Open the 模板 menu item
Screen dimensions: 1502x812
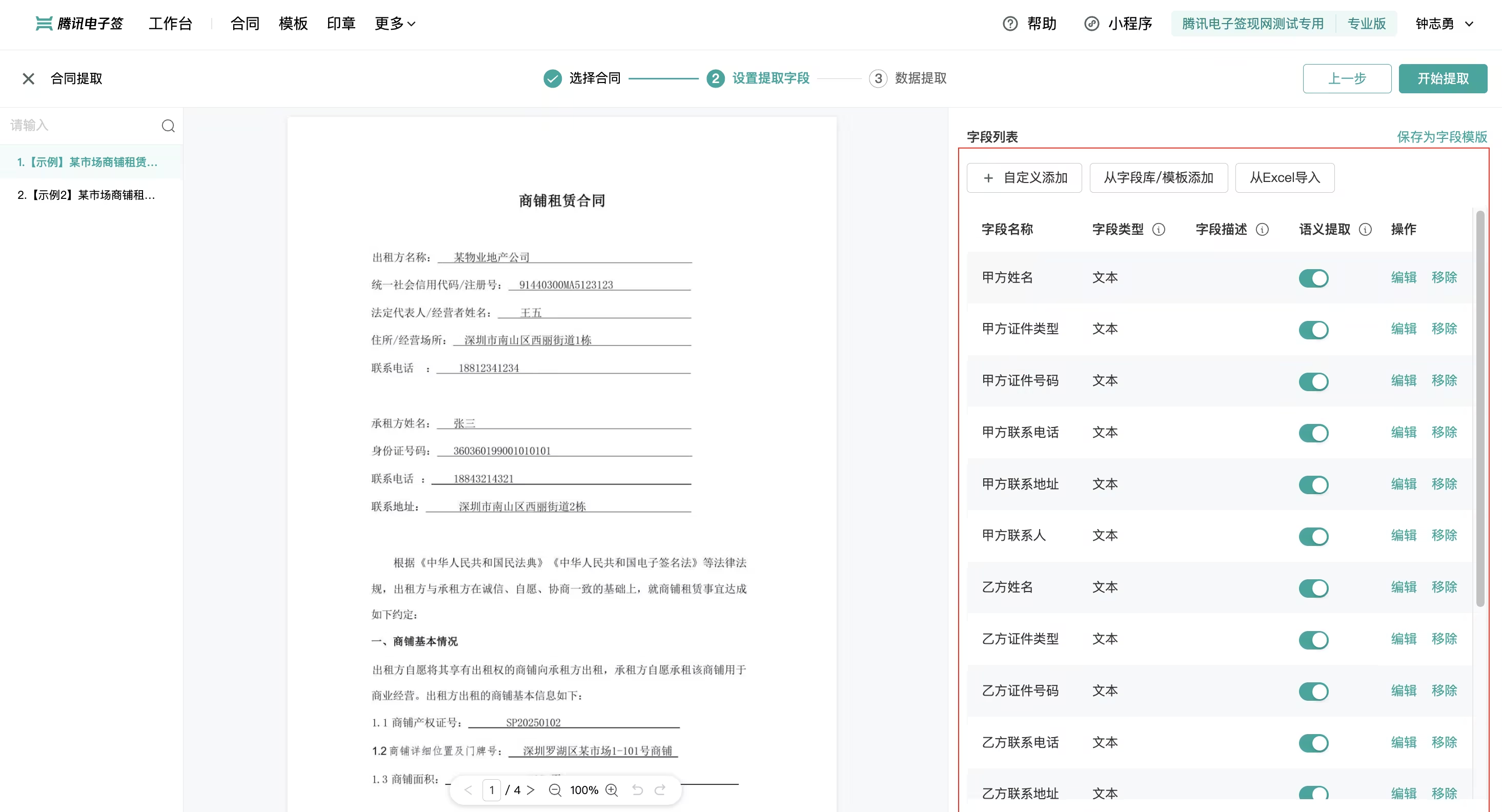click(293, 24)
